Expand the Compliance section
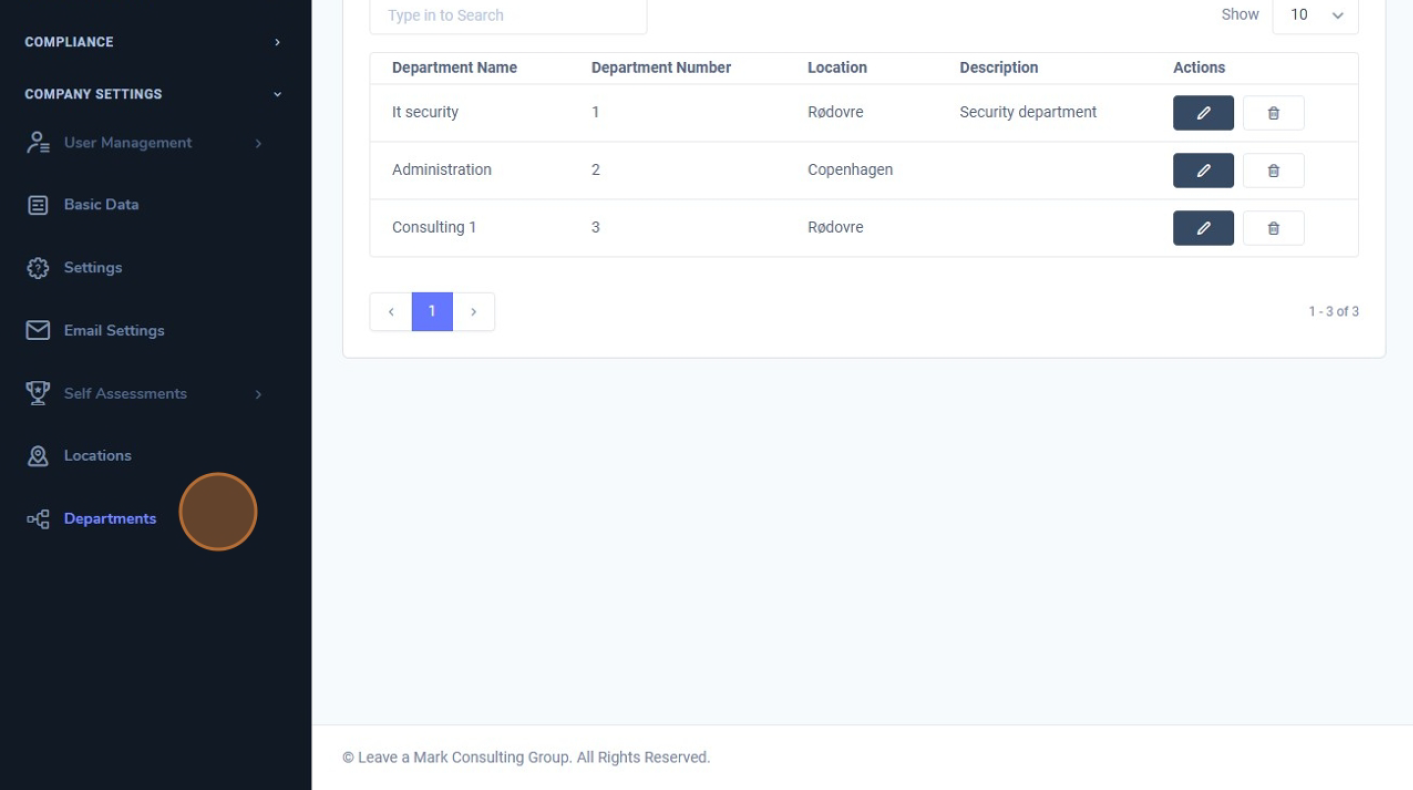Viewport: 1413px width, 790px height. click(x=277, y=42)
